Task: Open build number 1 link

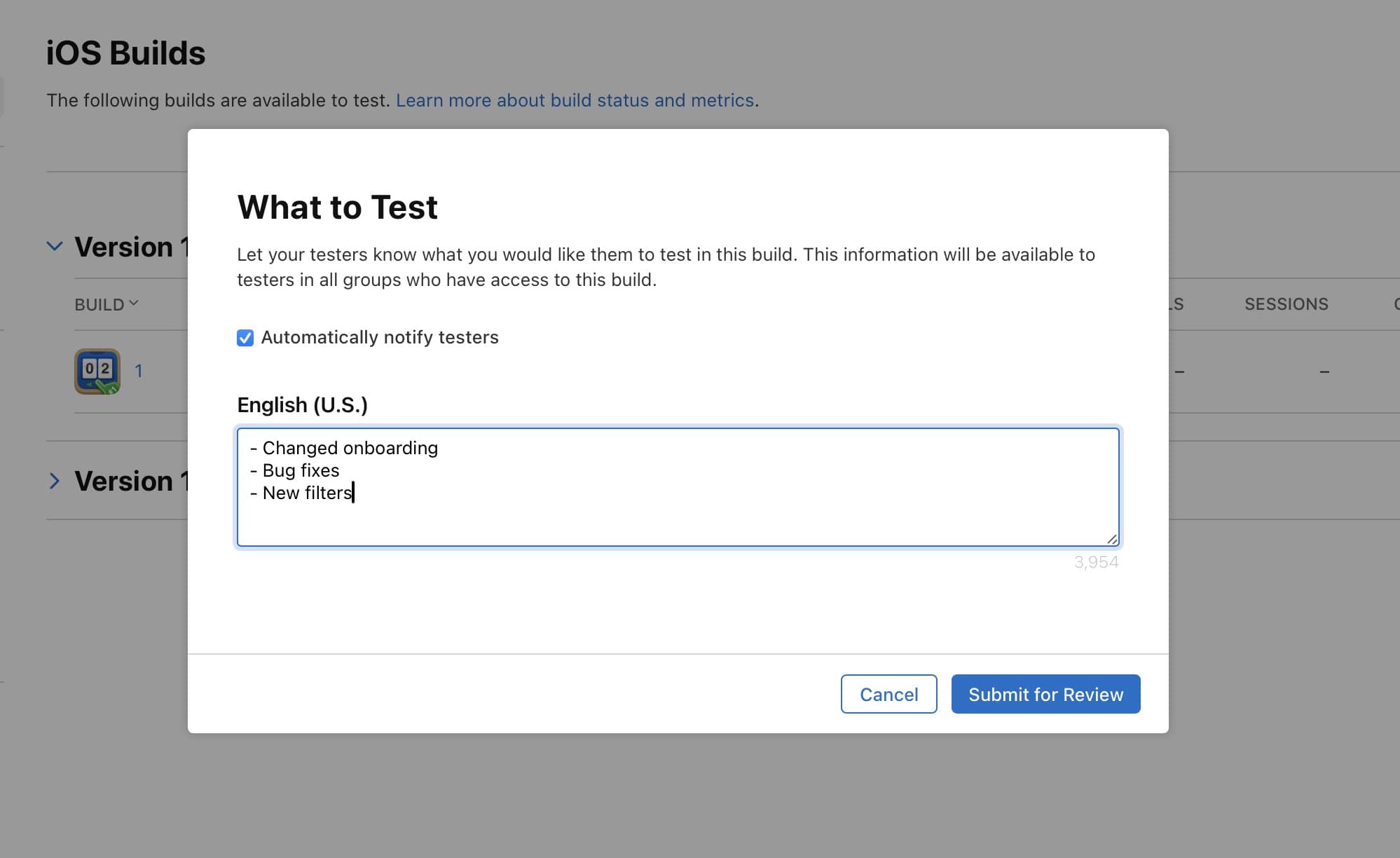Action: pyautogui.click(x=139, y=371)
